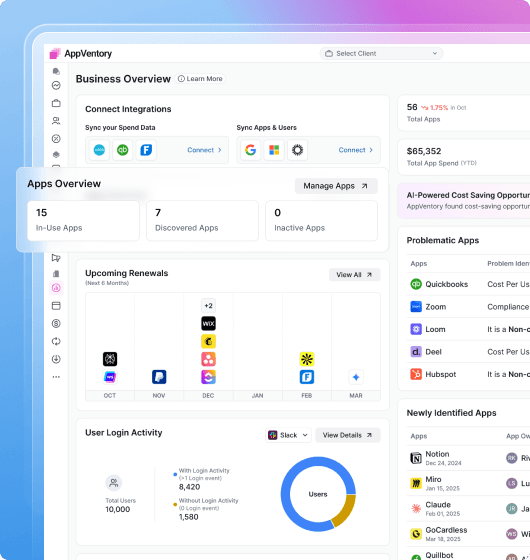This screenshot has height=560, width=530.
Task: Click View All for Upcoming Renewals
Action: [354, 275]
